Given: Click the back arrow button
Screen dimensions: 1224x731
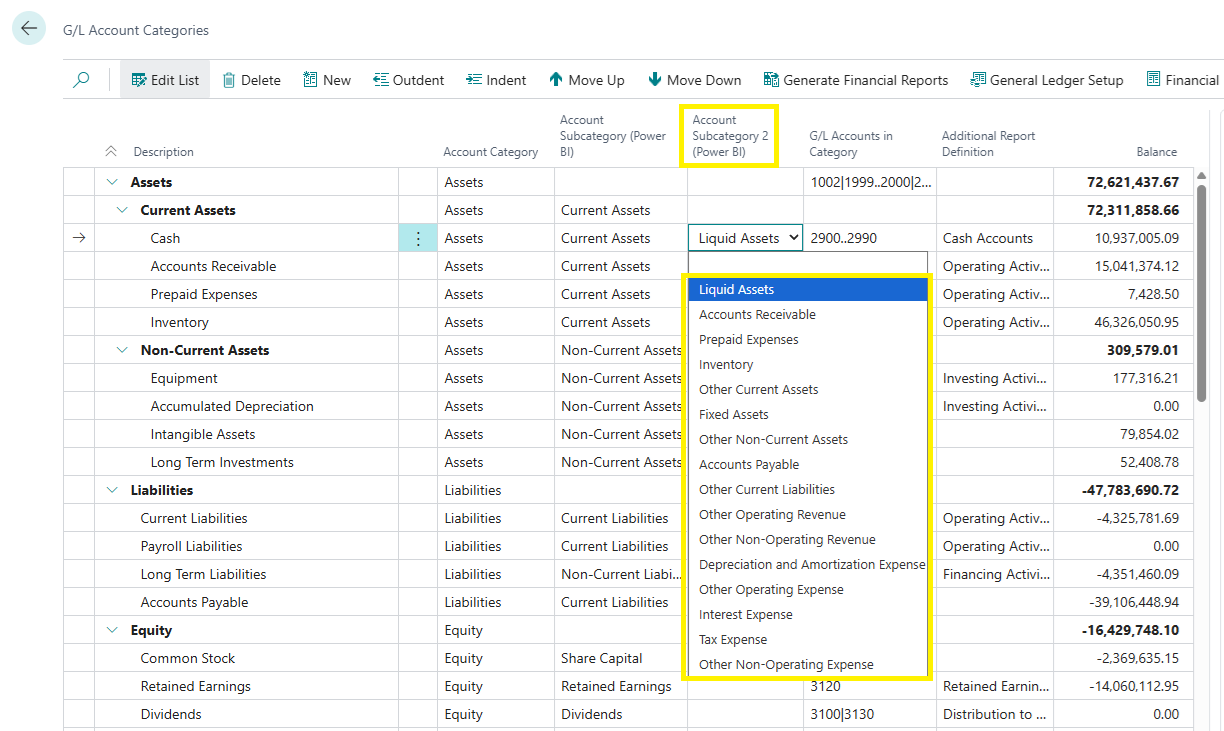Looking at the screenshot, I should coord(28,29).
